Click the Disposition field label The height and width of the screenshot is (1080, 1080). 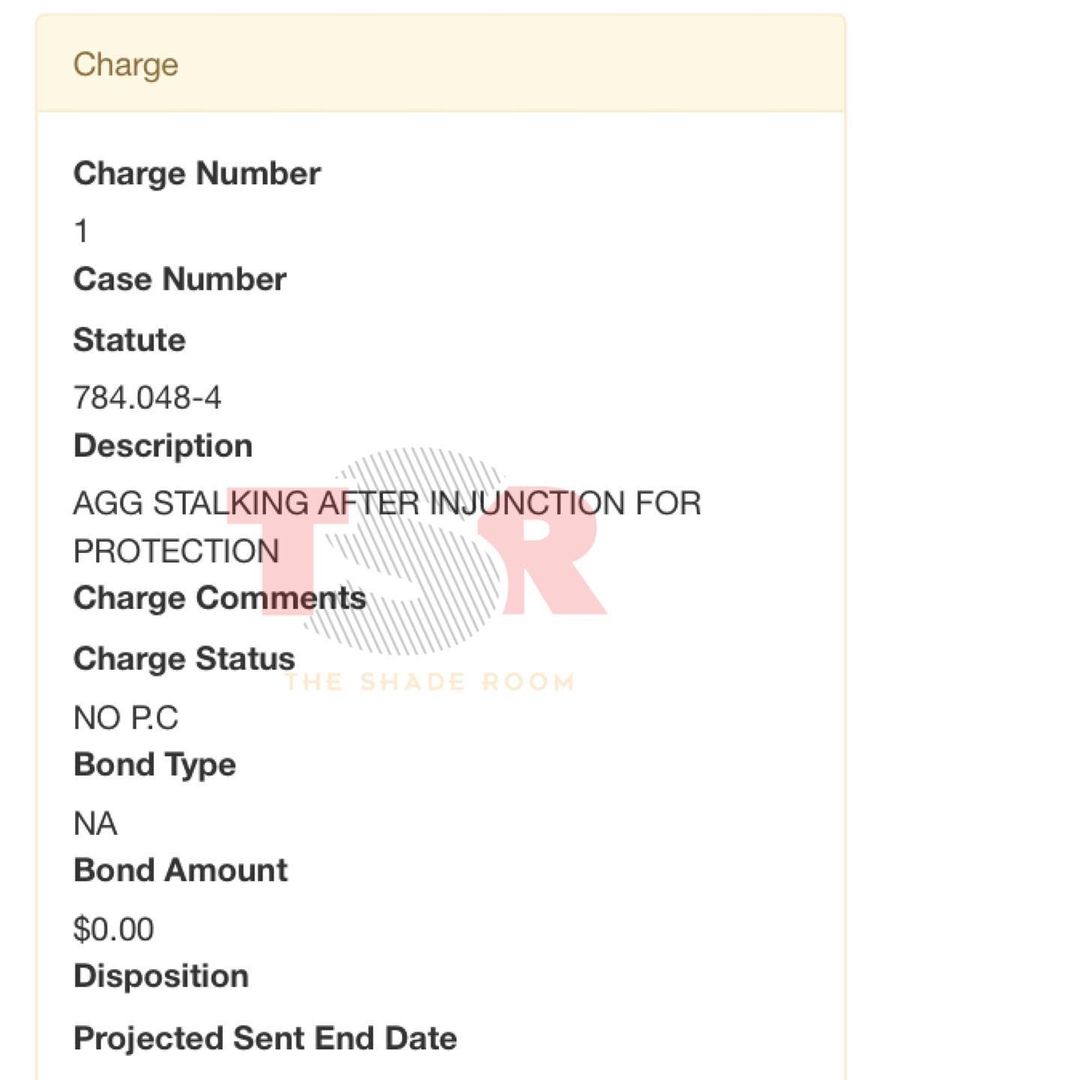(161, 977)
